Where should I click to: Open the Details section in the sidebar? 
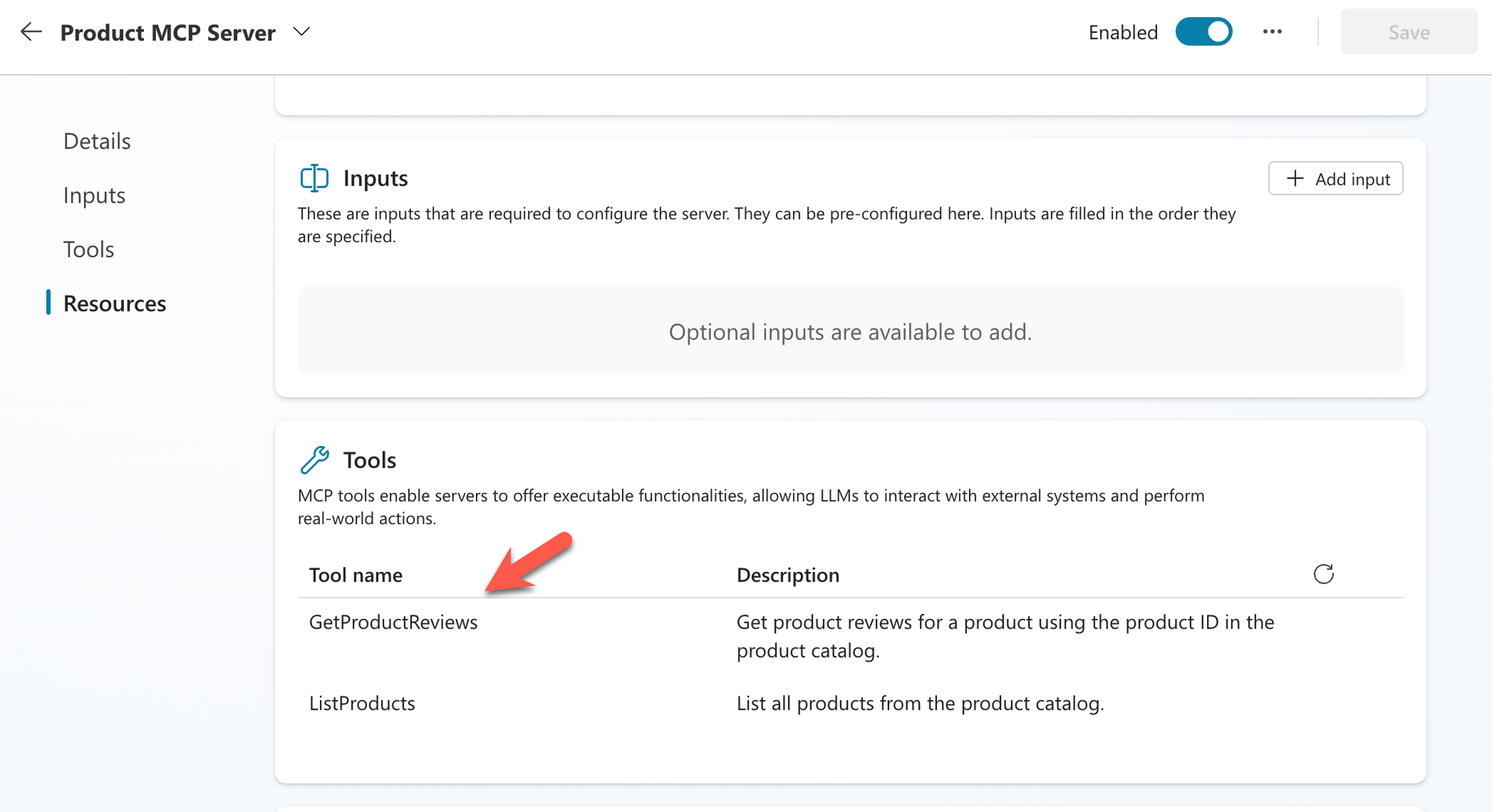[97, 141]
